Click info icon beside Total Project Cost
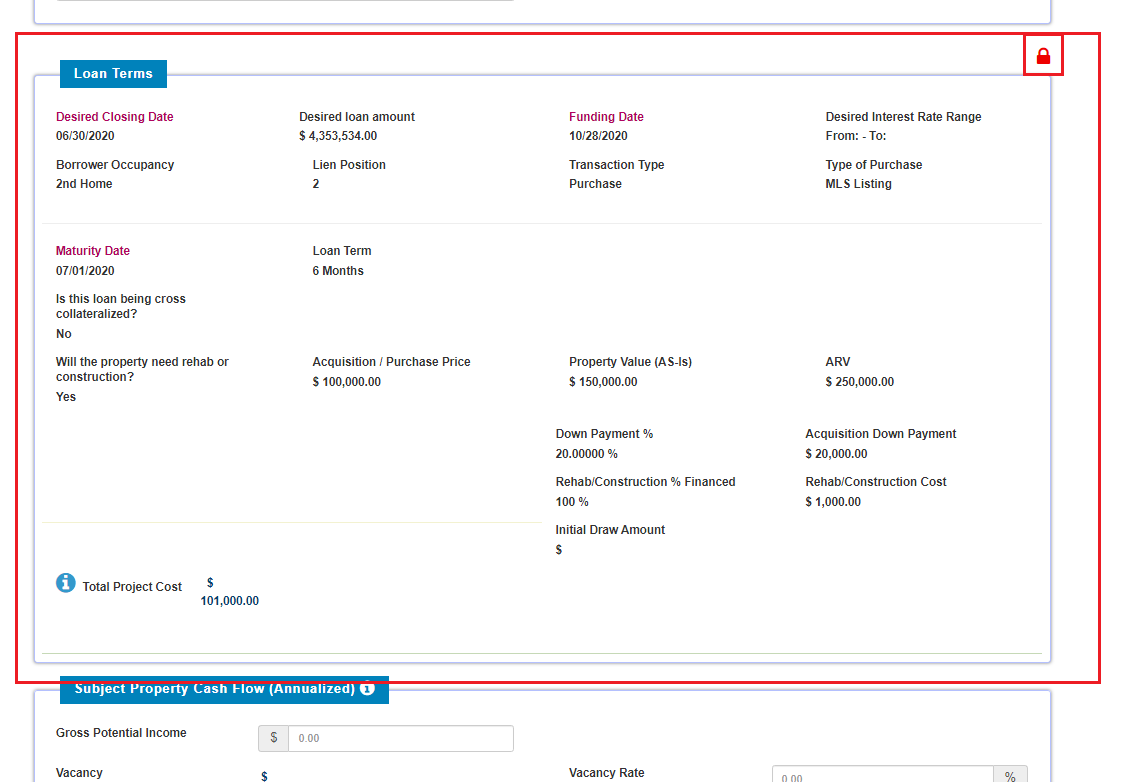This screenshot has width=1137, height=782. pyautogui.click(x=66, y=583)
